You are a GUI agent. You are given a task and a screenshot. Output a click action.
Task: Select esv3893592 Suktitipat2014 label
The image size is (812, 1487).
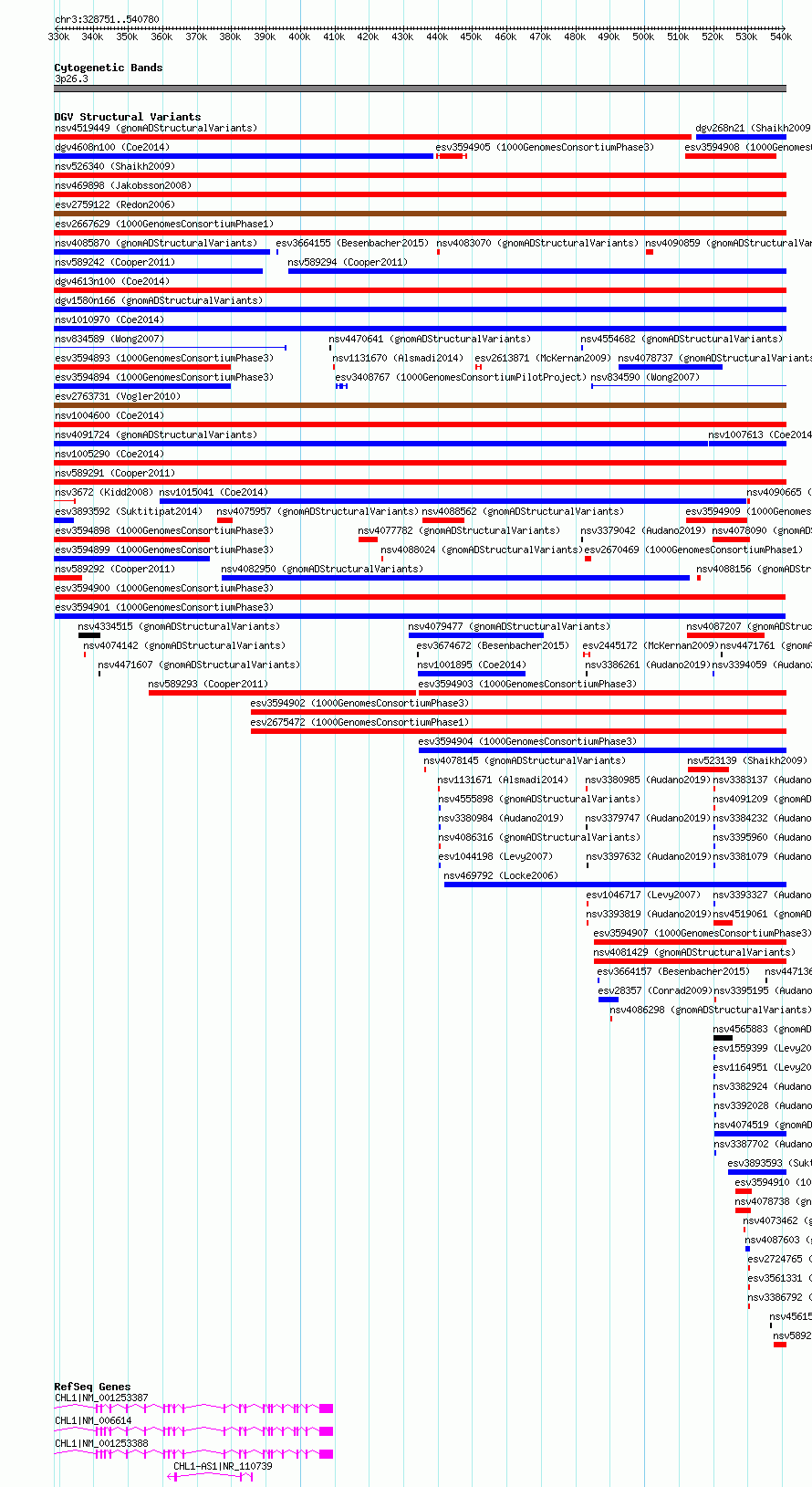[x=129, y=512]
